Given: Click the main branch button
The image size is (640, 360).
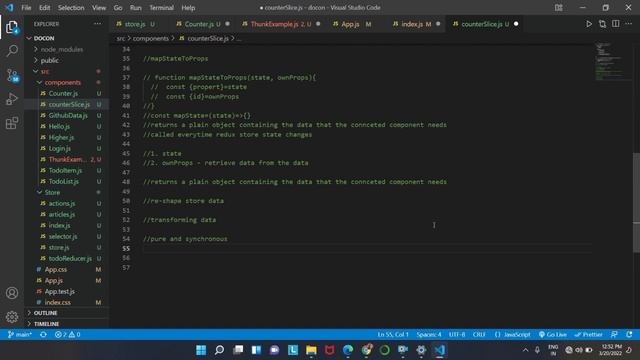Looking at the screenshot, I should (x=20, y=334).
